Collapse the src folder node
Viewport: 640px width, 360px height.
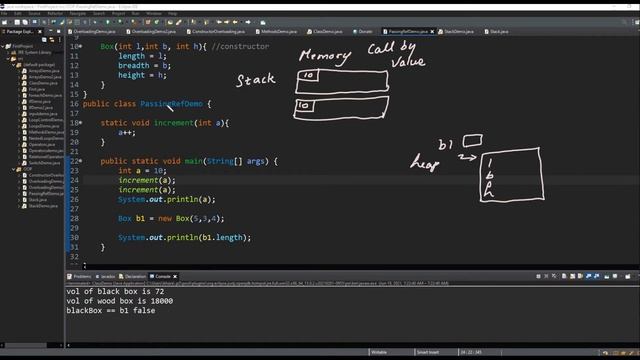pos(8,59)
